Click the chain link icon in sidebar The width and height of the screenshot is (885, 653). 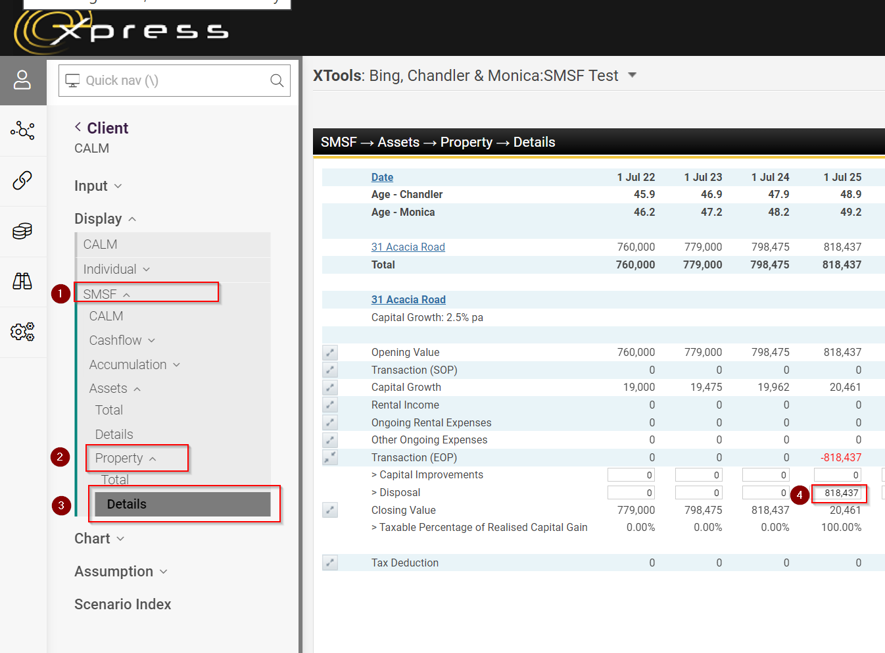pyautogui.click(x=22, y=180)
